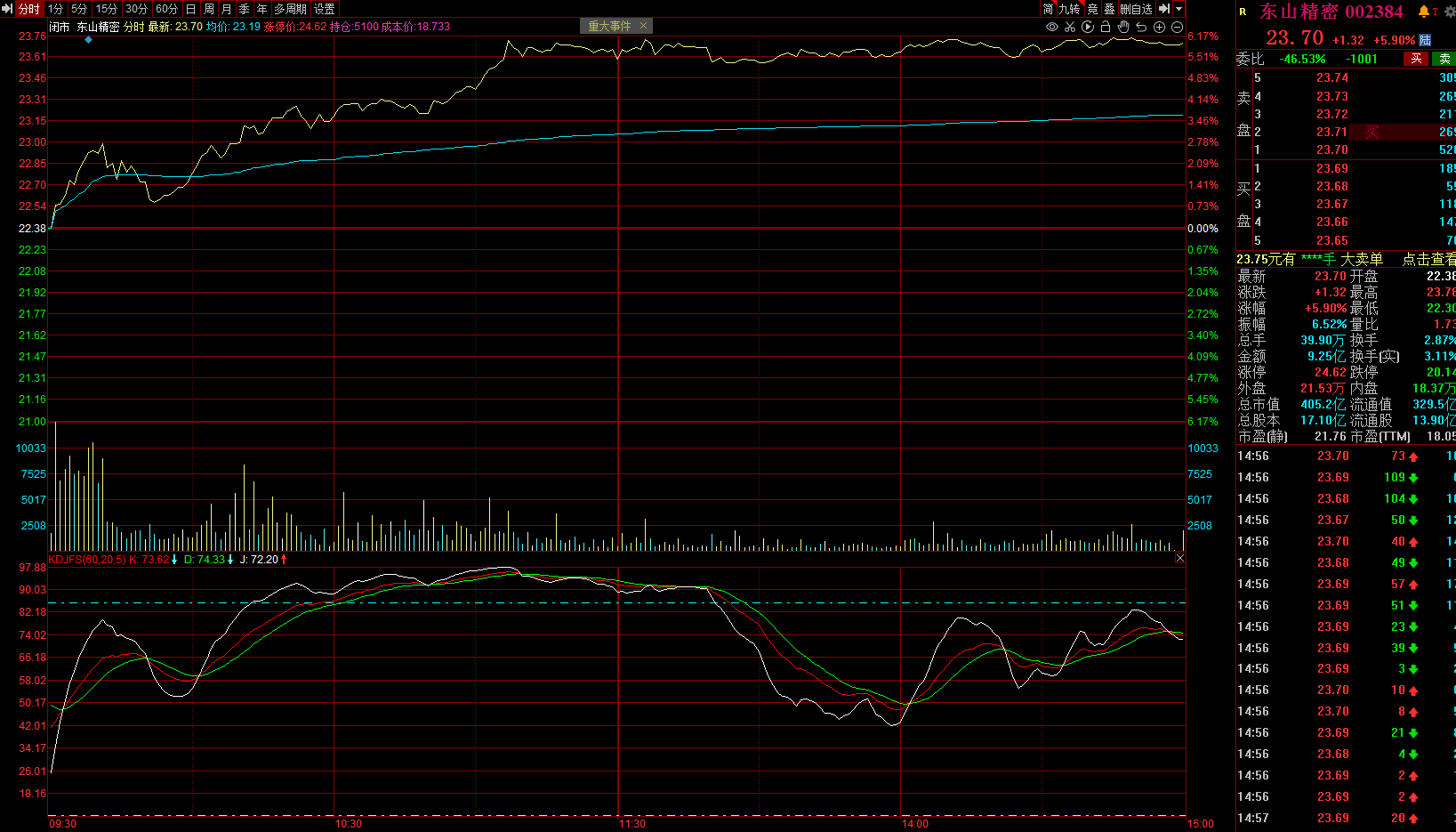This screenshot has height=832, width=1456.
Task: Close the 重大事件 tag
Action: coord(643,26)
